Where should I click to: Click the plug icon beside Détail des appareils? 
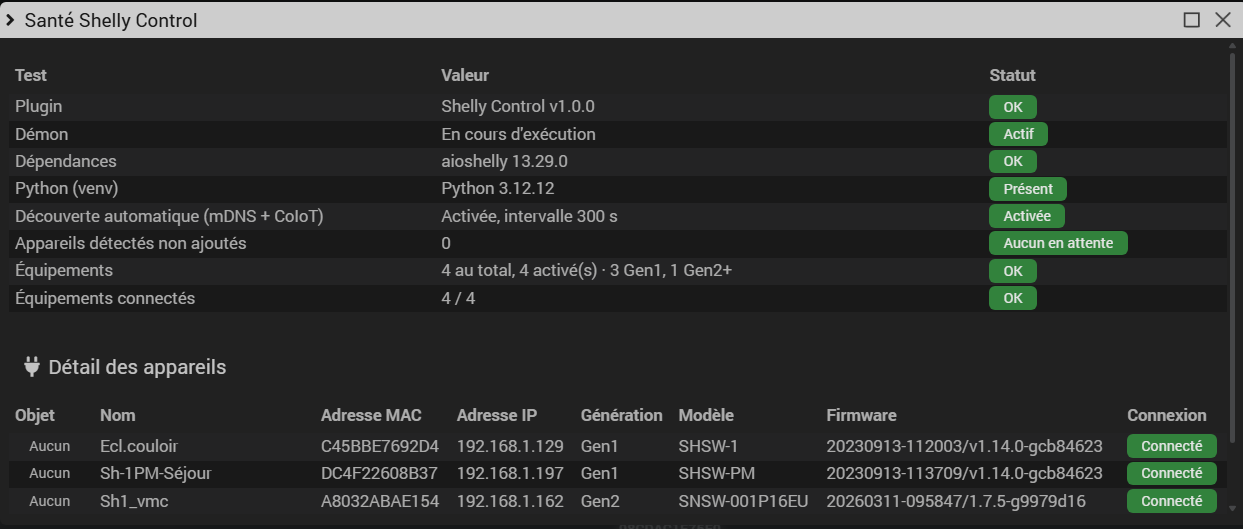point(31,367)
